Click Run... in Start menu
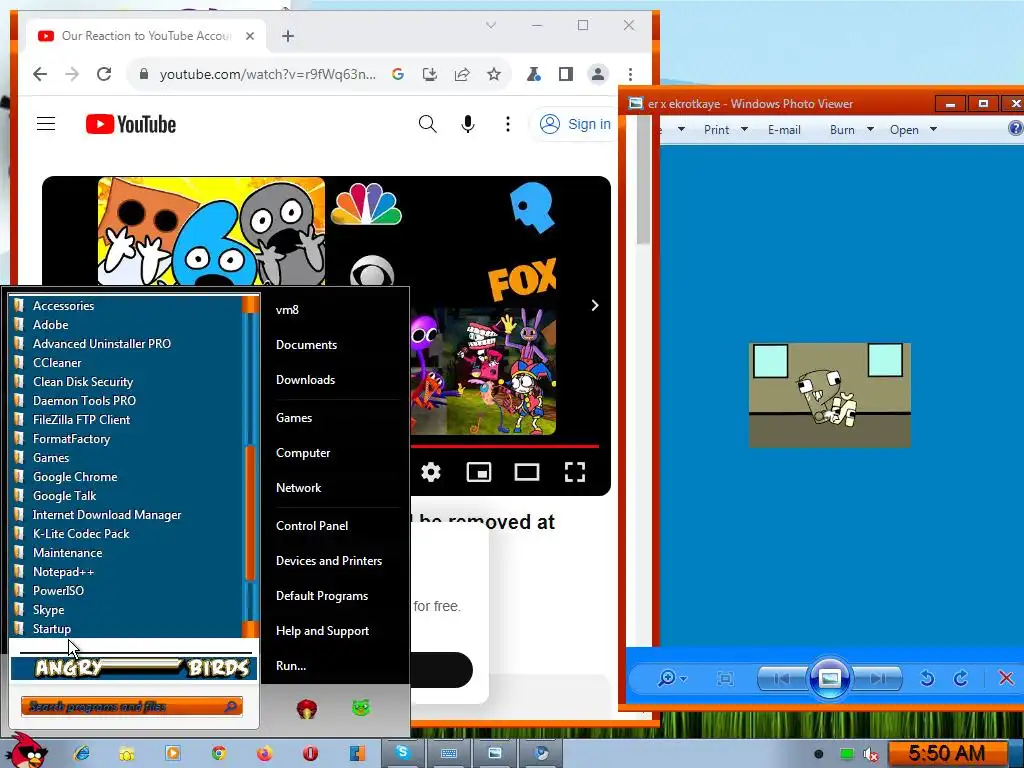Image resolution: width=1024 pixels, height=768 pixels. pos(291,666)
